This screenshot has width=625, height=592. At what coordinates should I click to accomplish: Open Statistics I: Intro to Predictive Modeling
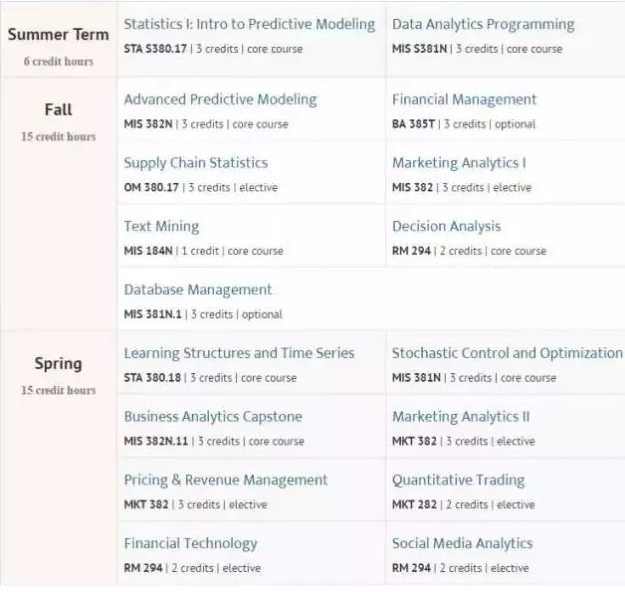click(x=249, y=25)
